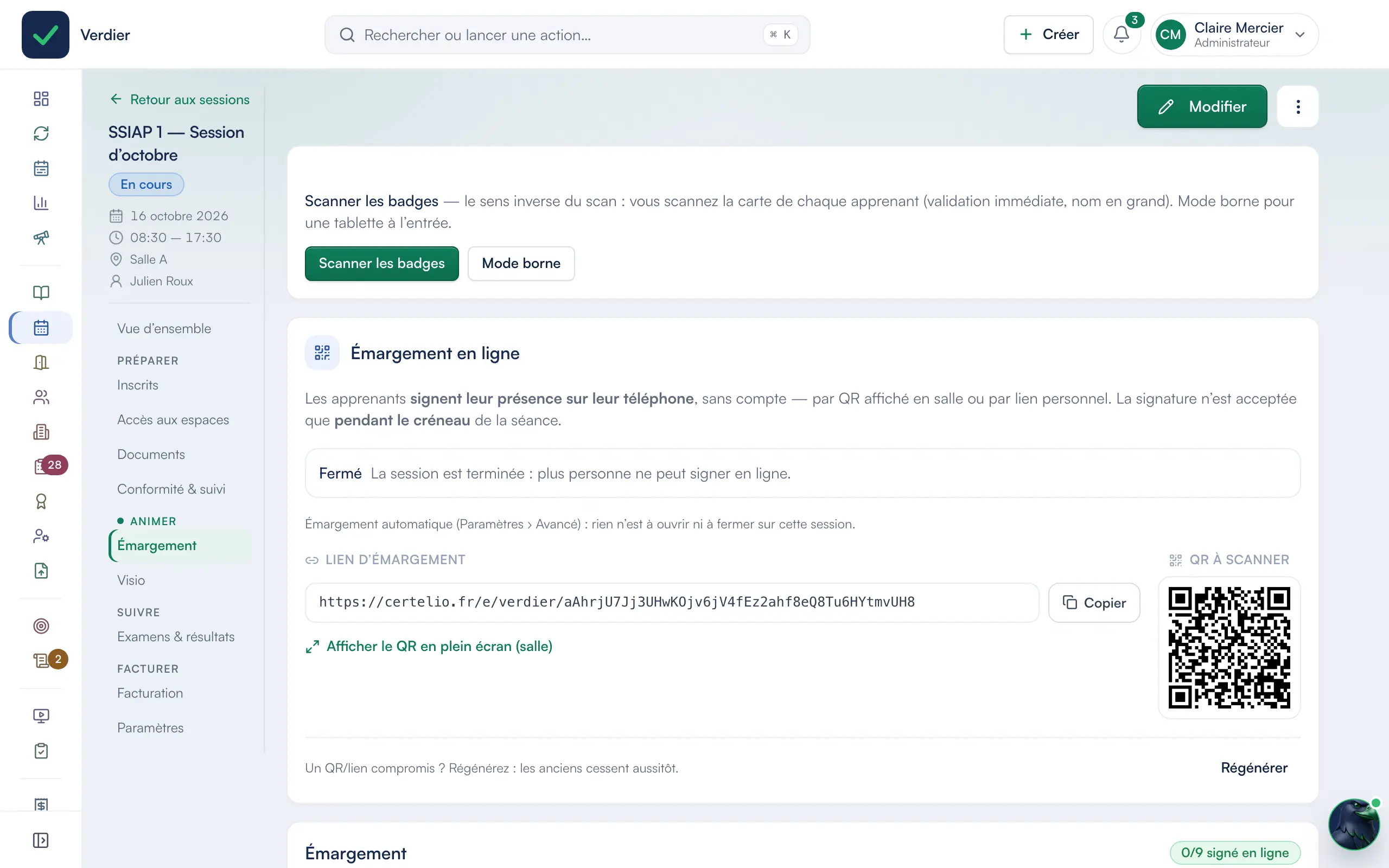Click the Verdier checkmark logo
Screen dimensions: 1389x868
(46, 34)
